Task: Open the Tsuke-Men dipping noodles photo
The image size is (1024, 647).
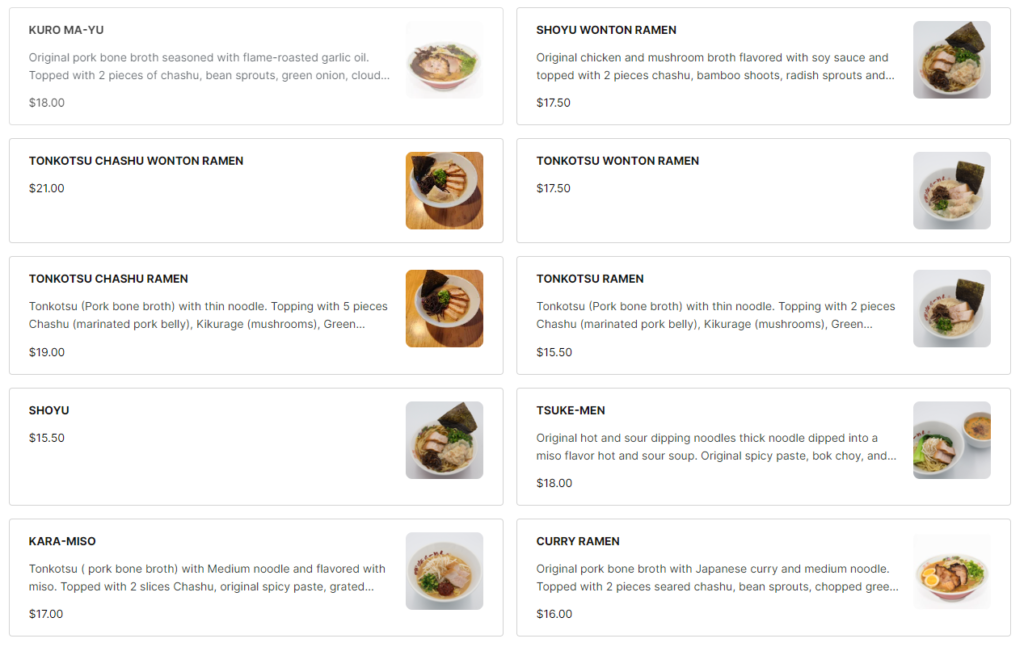Action: point(951,440)
